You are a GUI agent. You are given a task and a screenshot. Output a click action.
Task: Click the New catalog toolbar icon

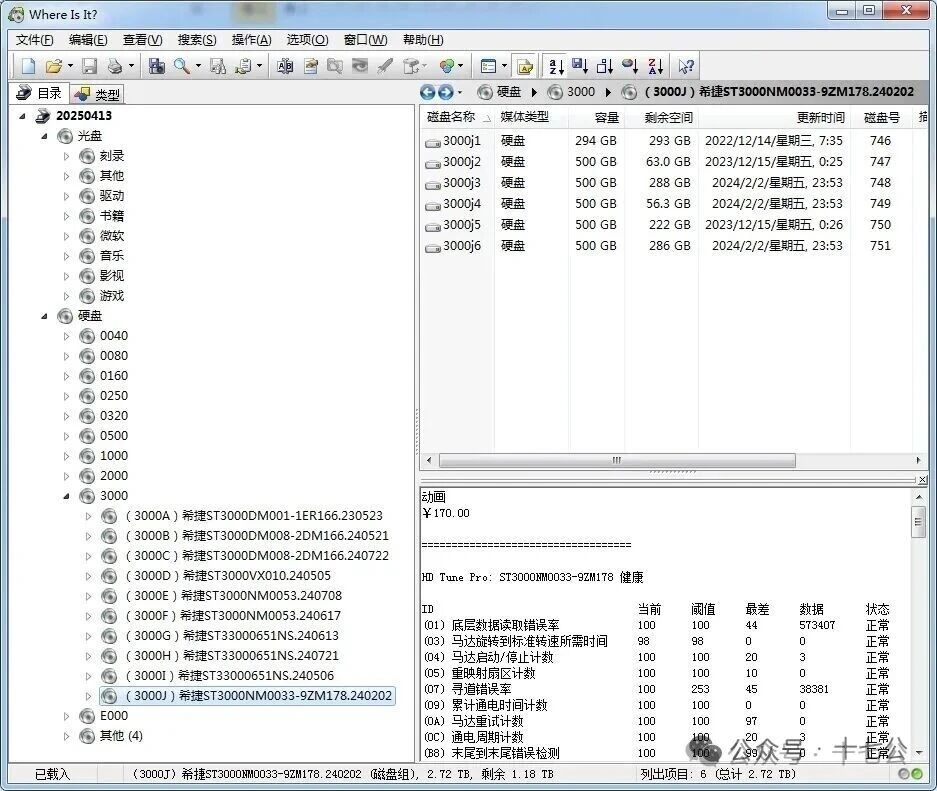point(28,66)
